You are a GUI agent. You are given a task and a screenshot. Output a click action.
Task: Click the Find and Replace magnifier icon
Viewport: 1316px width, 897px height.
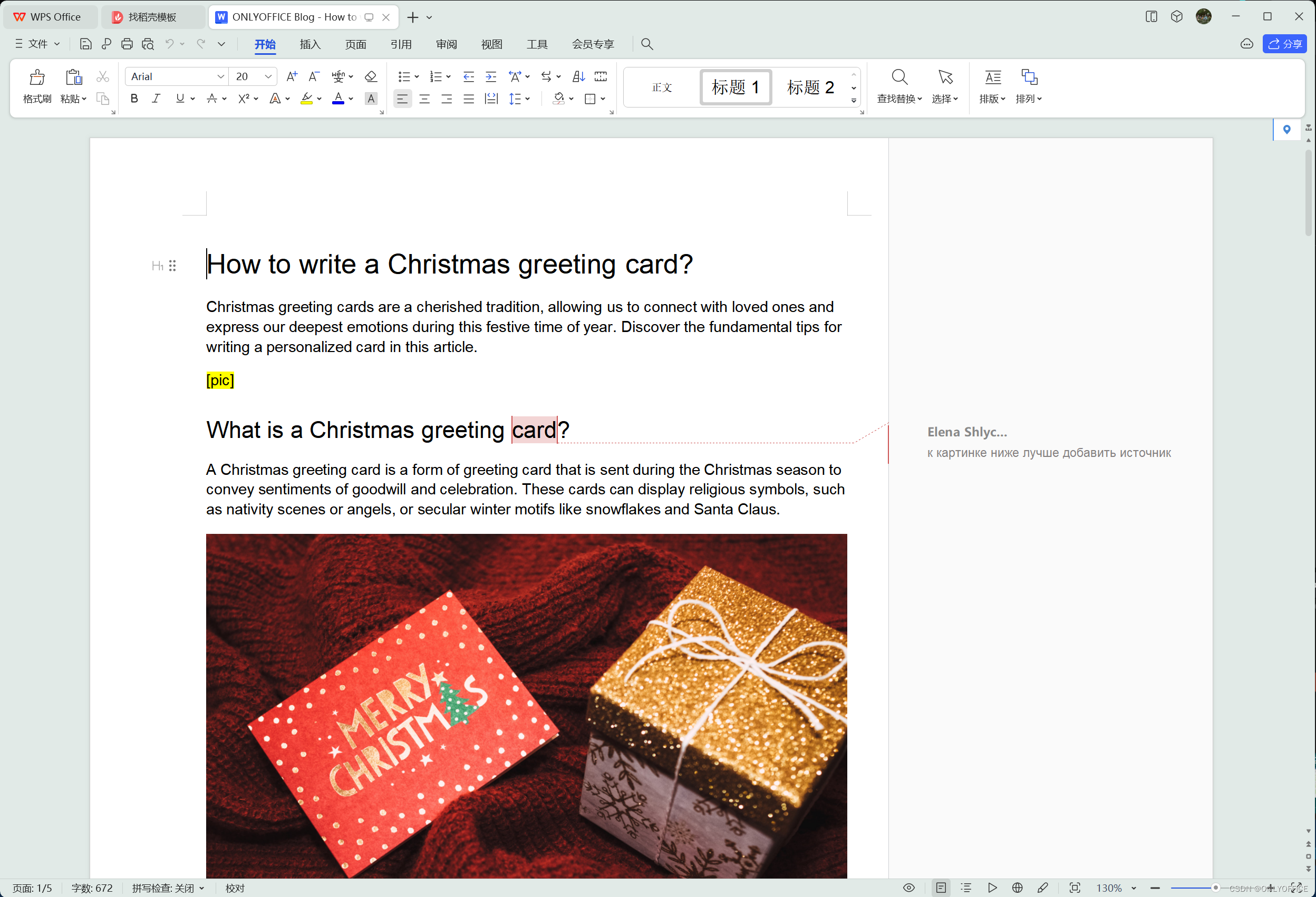pos(898,77)
